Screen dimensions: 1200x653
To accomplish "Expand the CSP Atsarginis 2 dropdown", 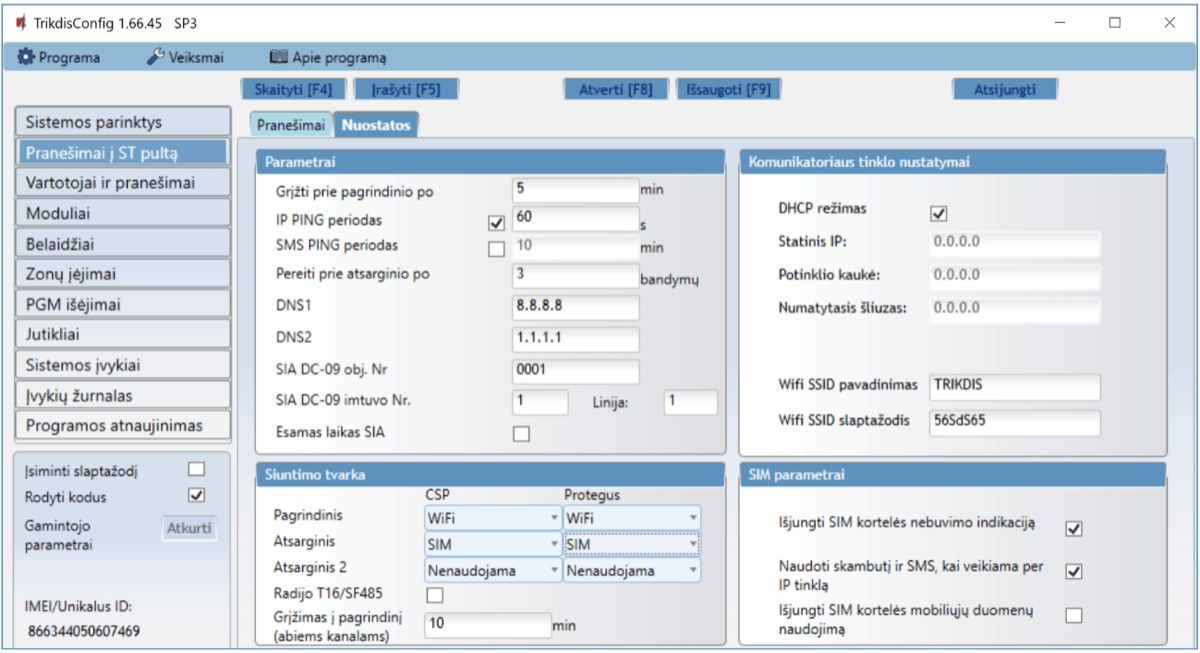I will click(492, 570).
